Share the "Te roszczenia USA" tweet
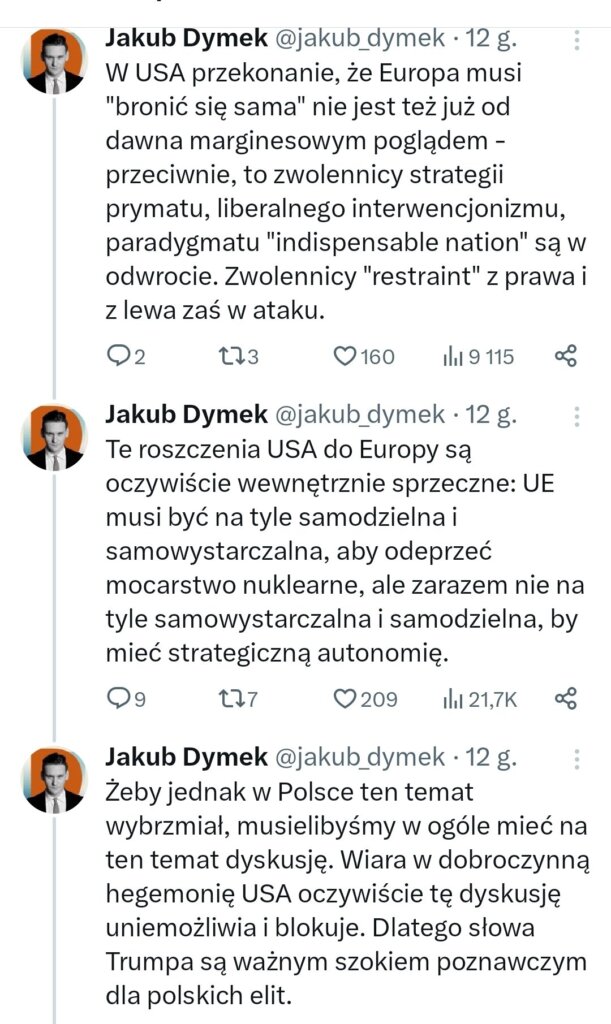This screenshot has width=611, height=1024. tap(565, 699)
